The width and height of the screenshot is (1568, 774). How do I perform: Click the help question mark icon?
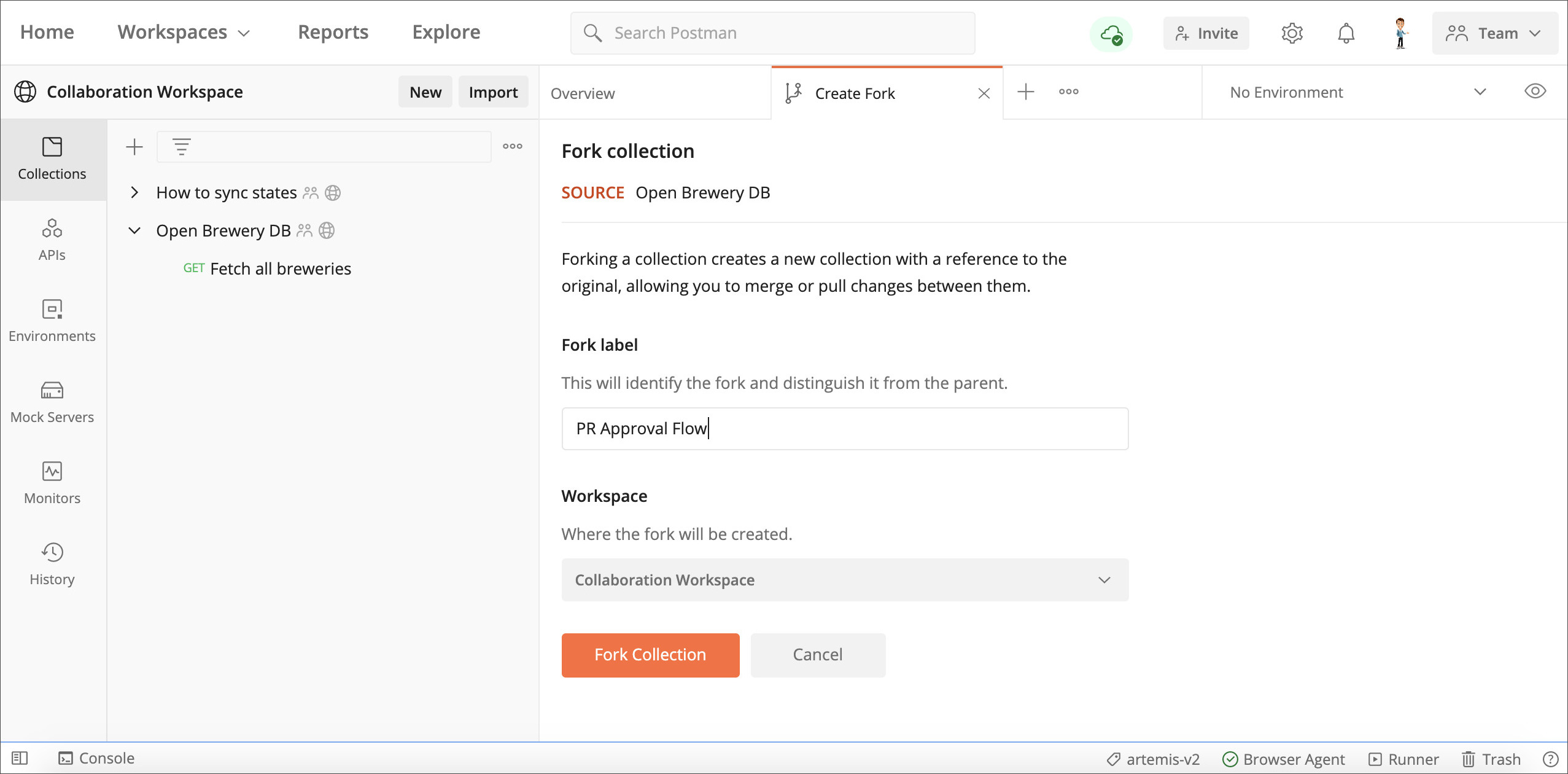click(x=1550, y=759)
